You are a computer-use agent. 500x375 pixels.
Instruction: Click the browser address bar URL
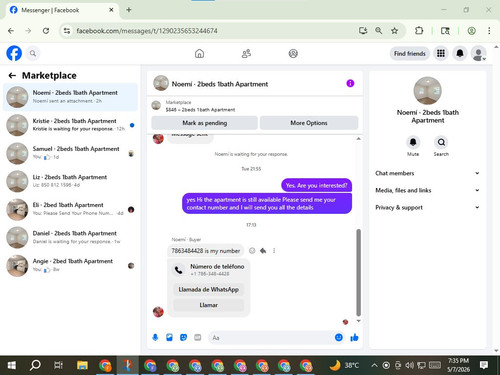(x=147, y=31)
